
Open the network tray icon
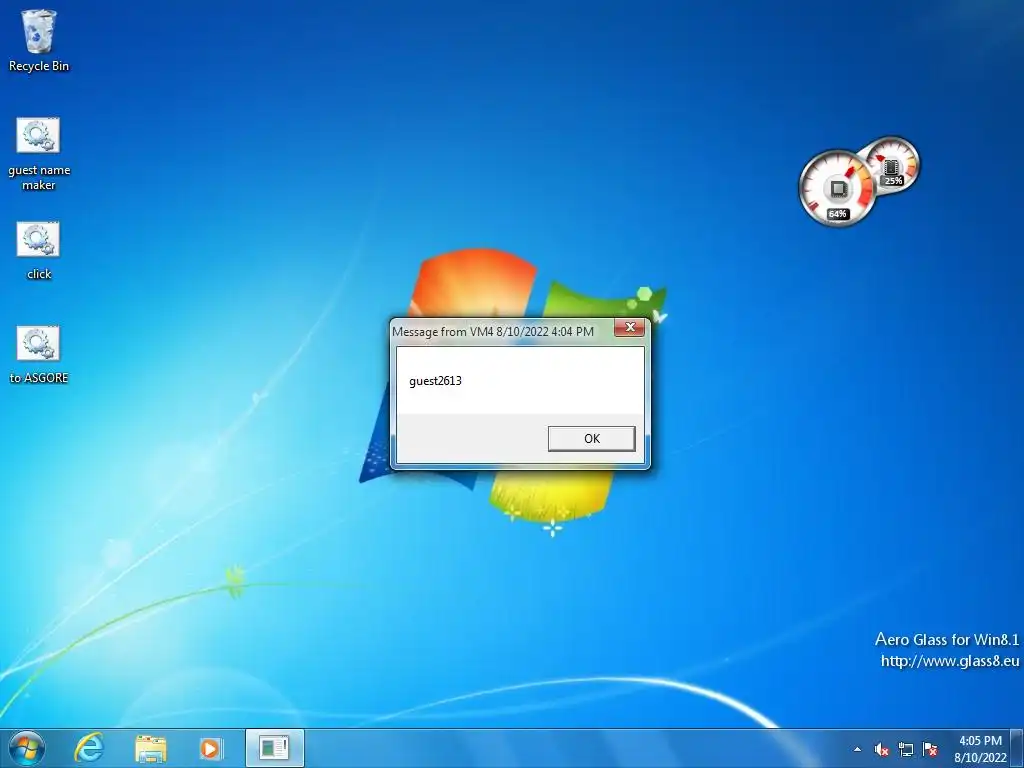(x=906, y=749)
